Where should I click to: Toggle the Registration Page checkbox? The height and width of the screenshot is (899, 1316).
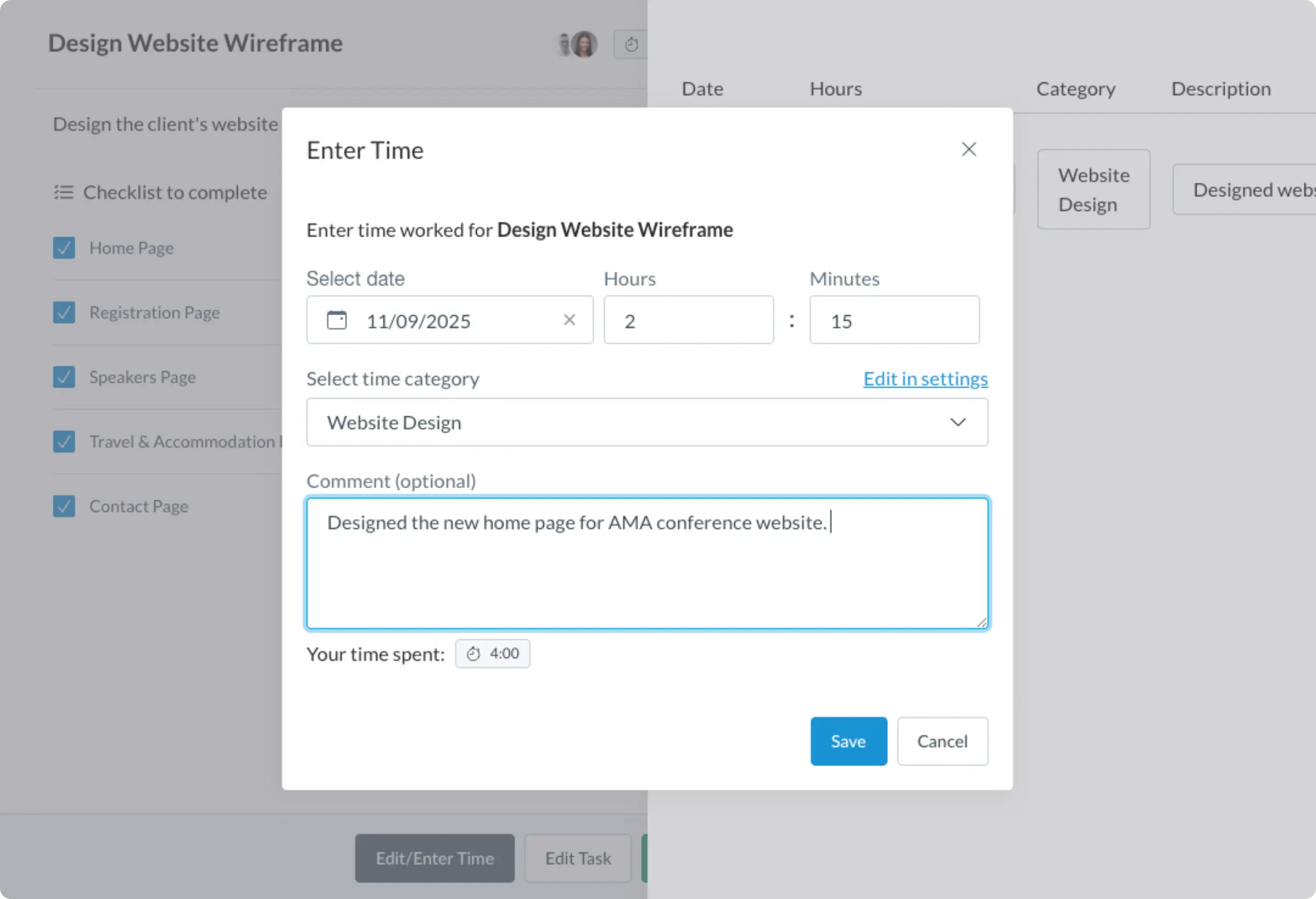point(64,313)
